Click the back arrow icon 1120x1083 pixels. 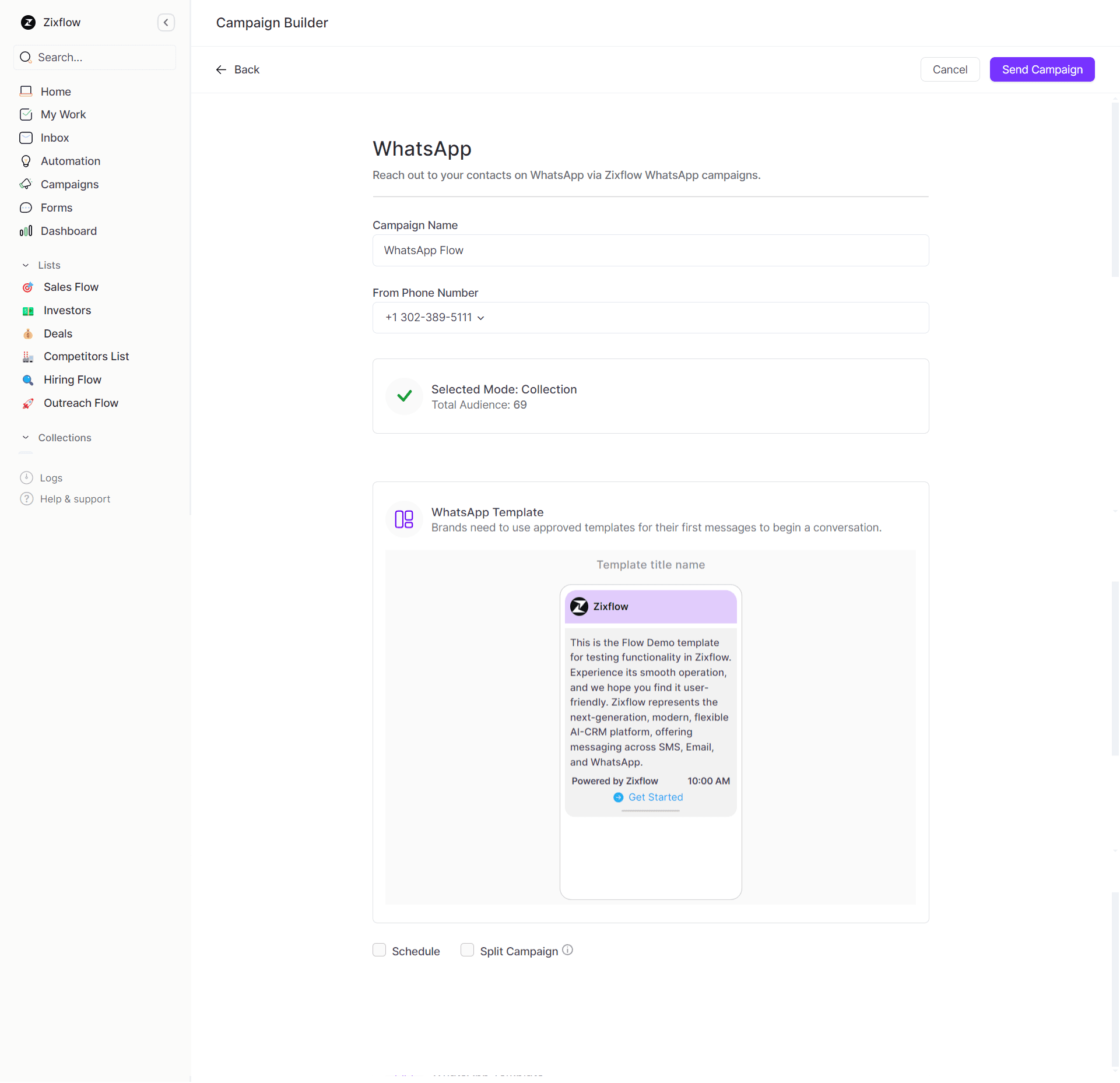pyautogui.click(x=221, y=70)
